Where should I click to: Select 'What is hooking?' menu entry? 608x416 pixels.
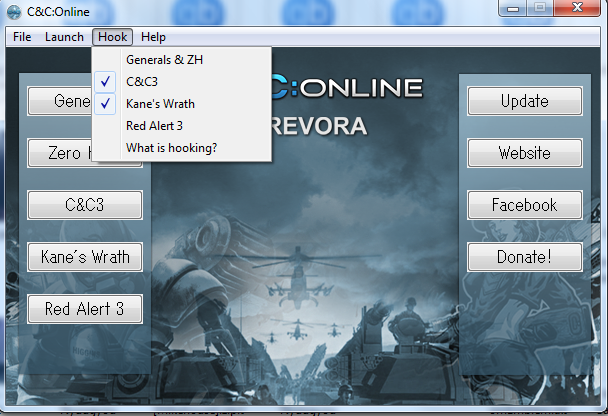coord(181,148)
